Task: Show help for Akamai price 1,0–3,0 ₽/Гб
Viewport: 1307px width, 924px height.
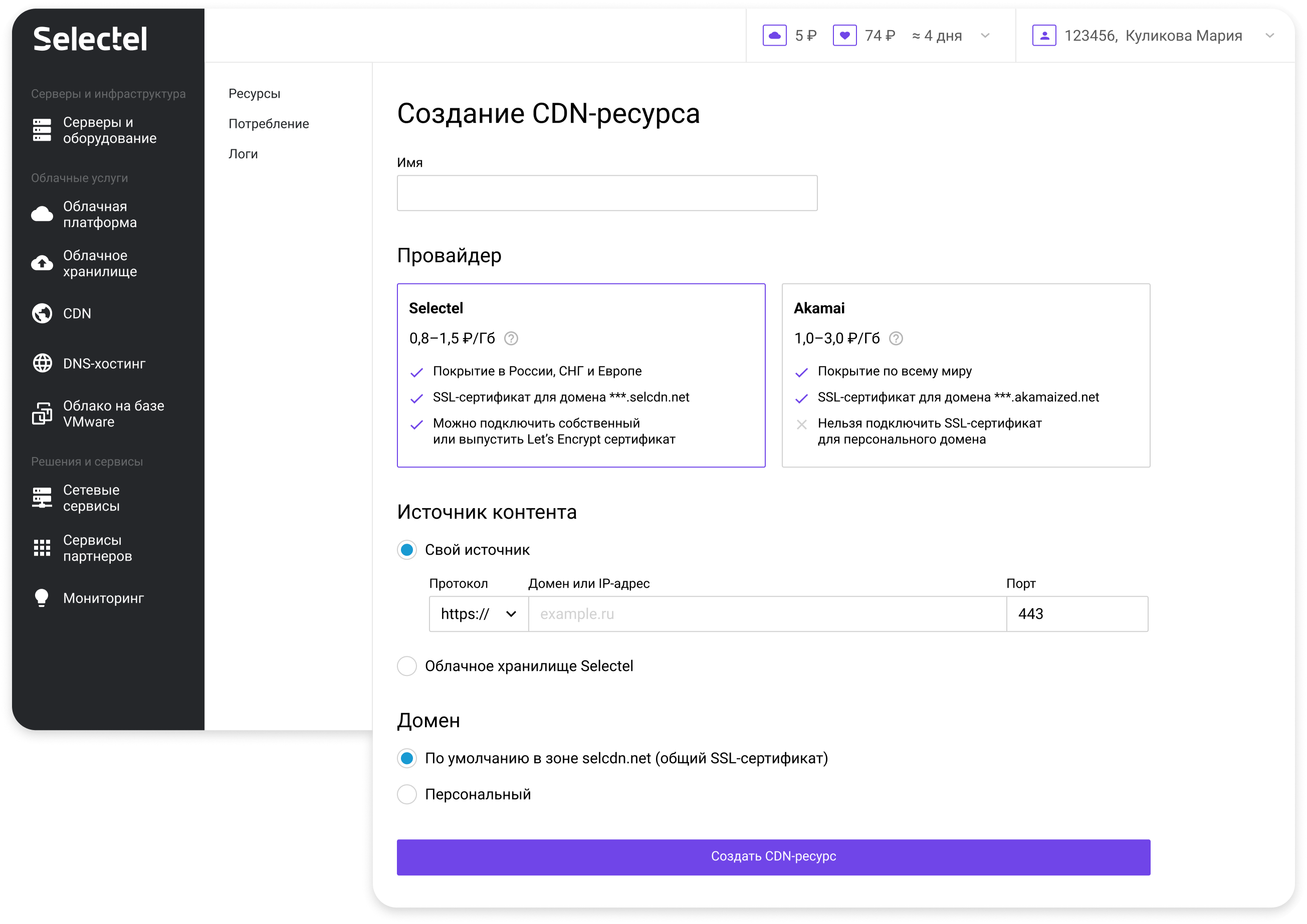Action: [896, 339]
